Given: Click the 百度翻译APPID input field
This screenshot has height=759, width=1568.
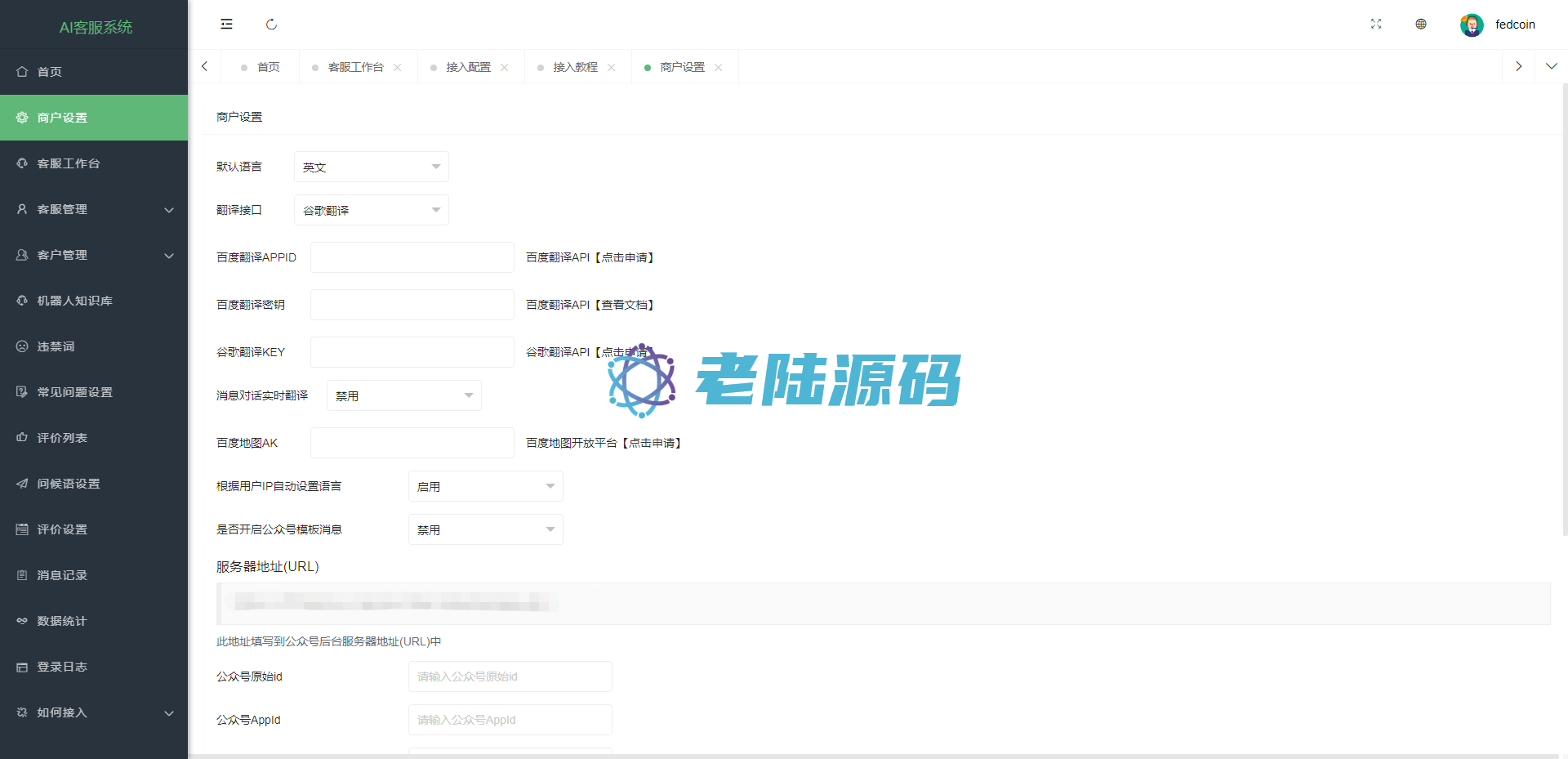Looking at the screenshot, I should pyautogui.click(x=412, y=257).
